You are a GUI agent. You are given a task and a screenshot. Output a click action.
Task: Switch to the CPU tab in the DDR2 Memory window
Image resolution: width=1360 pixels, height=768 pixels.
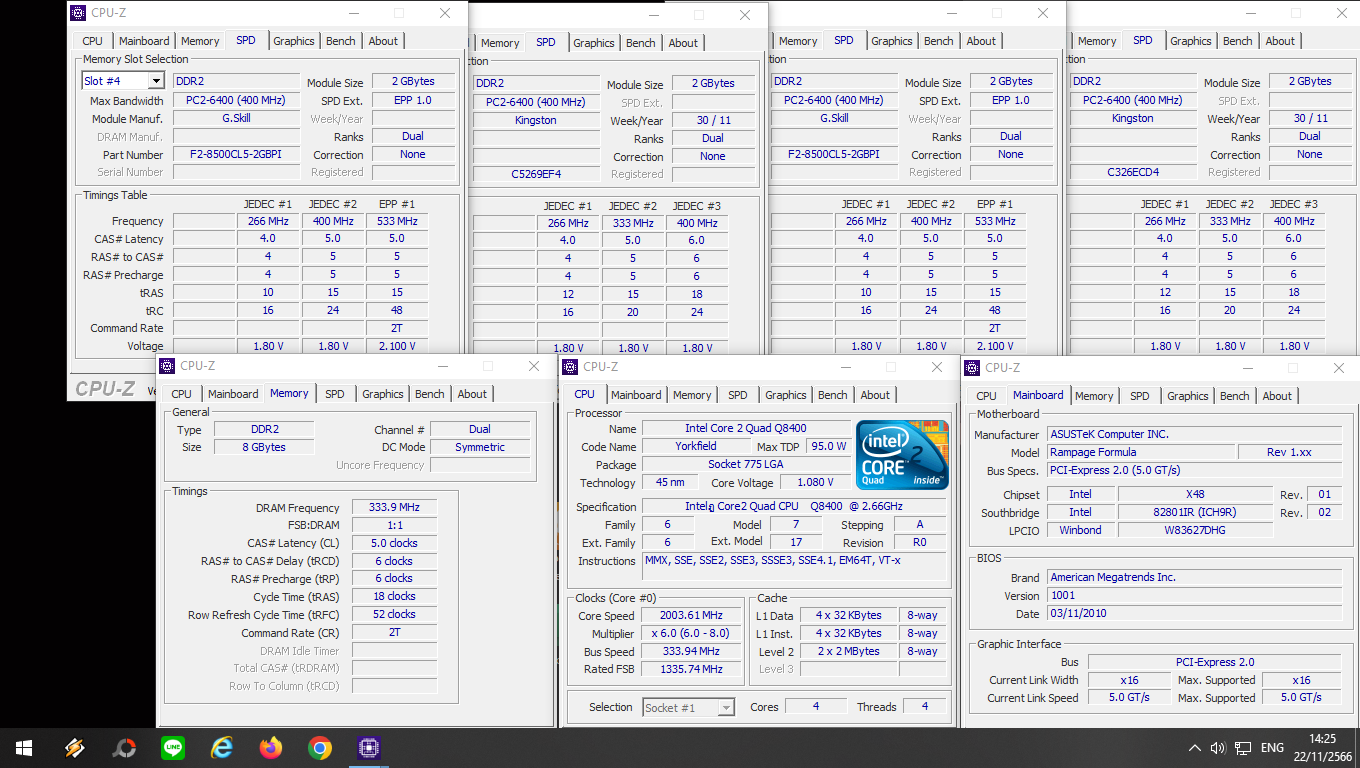181,394
